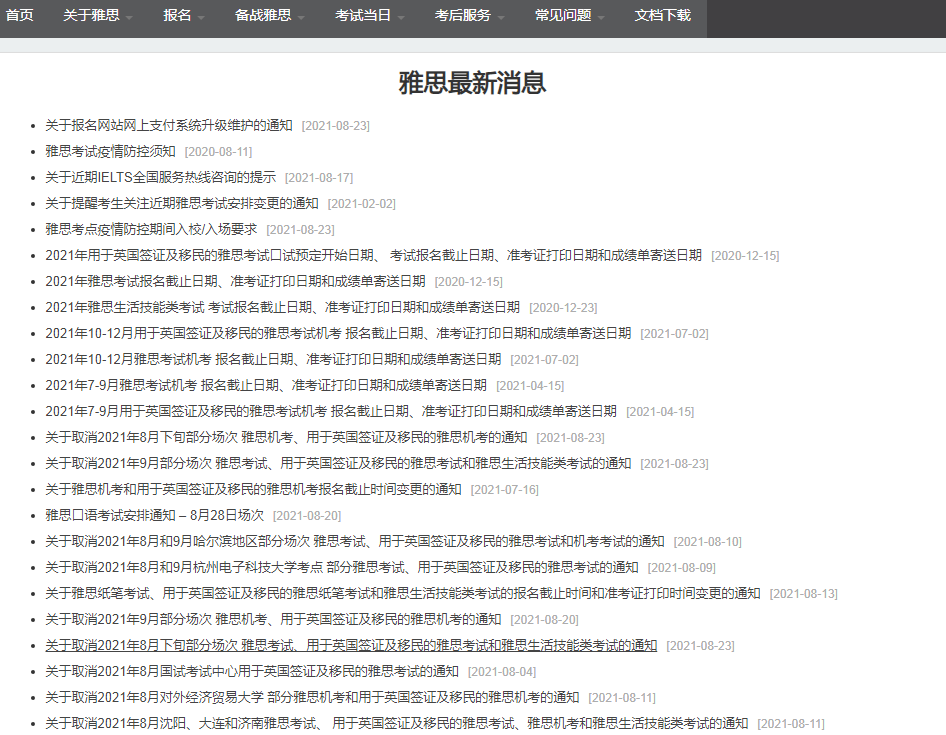The image size is (946, 735).
Task: Open 关于近期IELTS全国服务热线咨询的提示 link
Action: [160, 177]
